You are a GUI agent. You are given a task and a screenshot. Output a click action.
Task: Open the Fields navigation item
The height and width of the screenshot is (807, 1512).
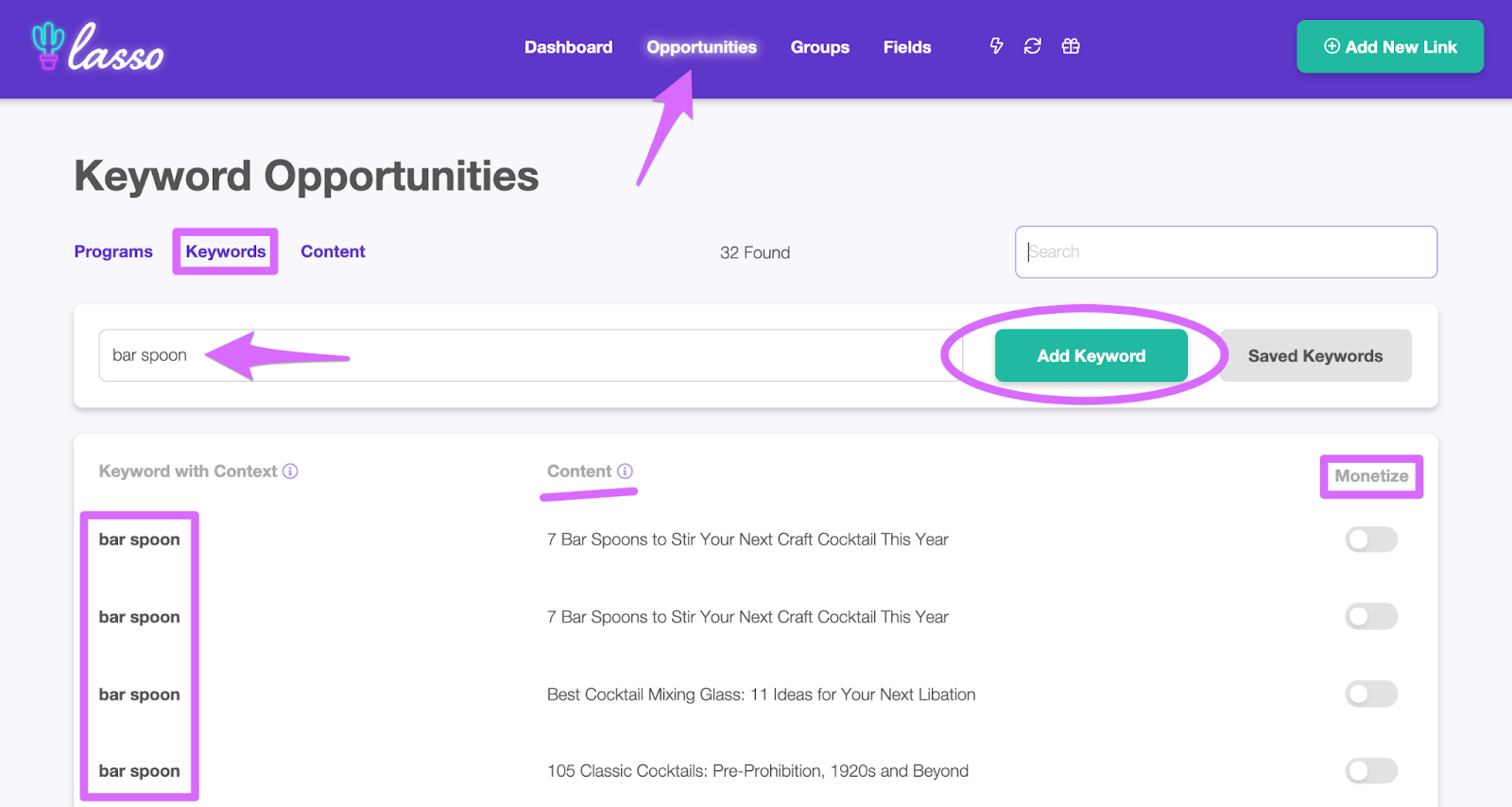tap(907, 47)
